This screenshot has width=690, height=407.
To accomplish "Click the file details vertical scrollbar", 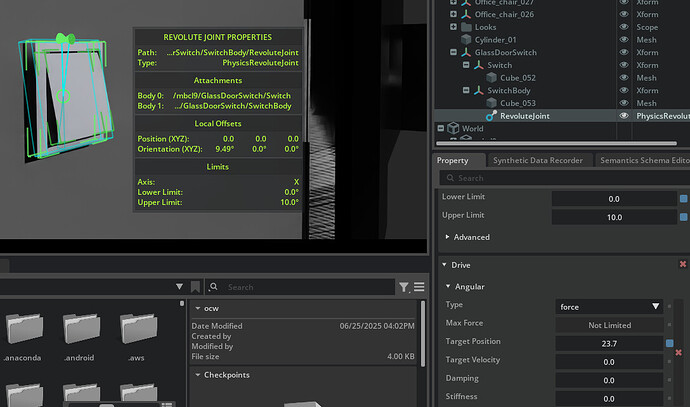I will [x=423, y=334].
